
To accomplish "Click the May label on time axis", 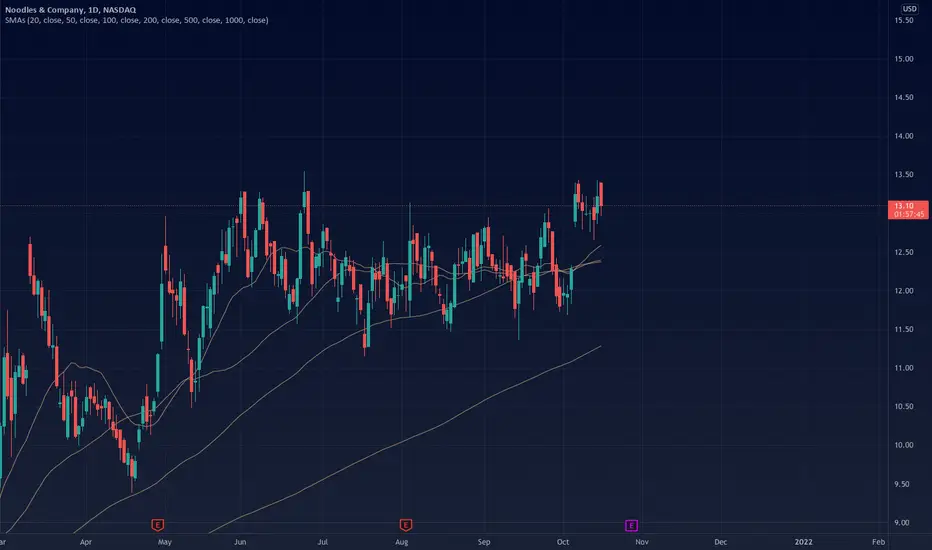I will 165,542.
